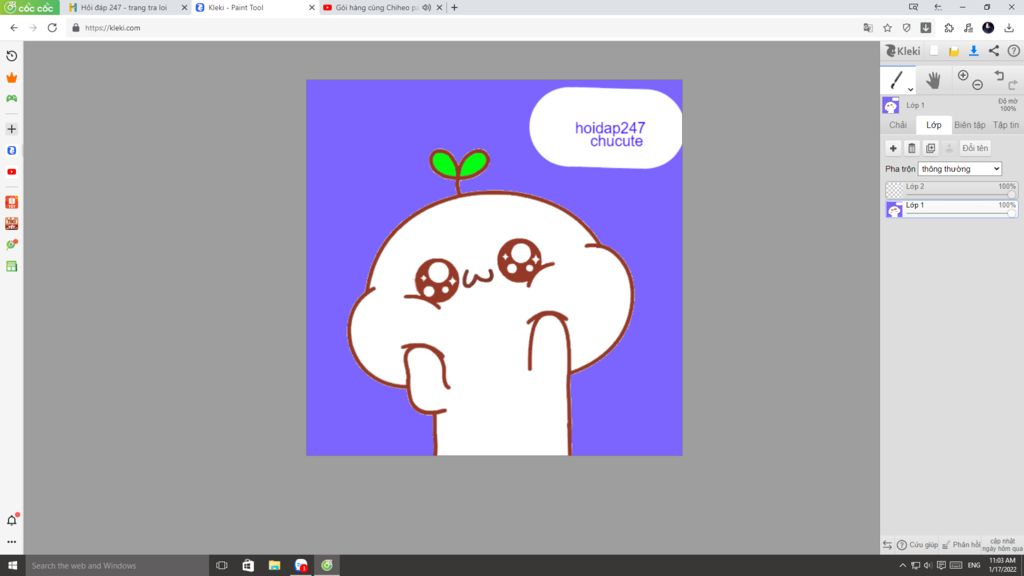Go back in browser

point(14,28)
